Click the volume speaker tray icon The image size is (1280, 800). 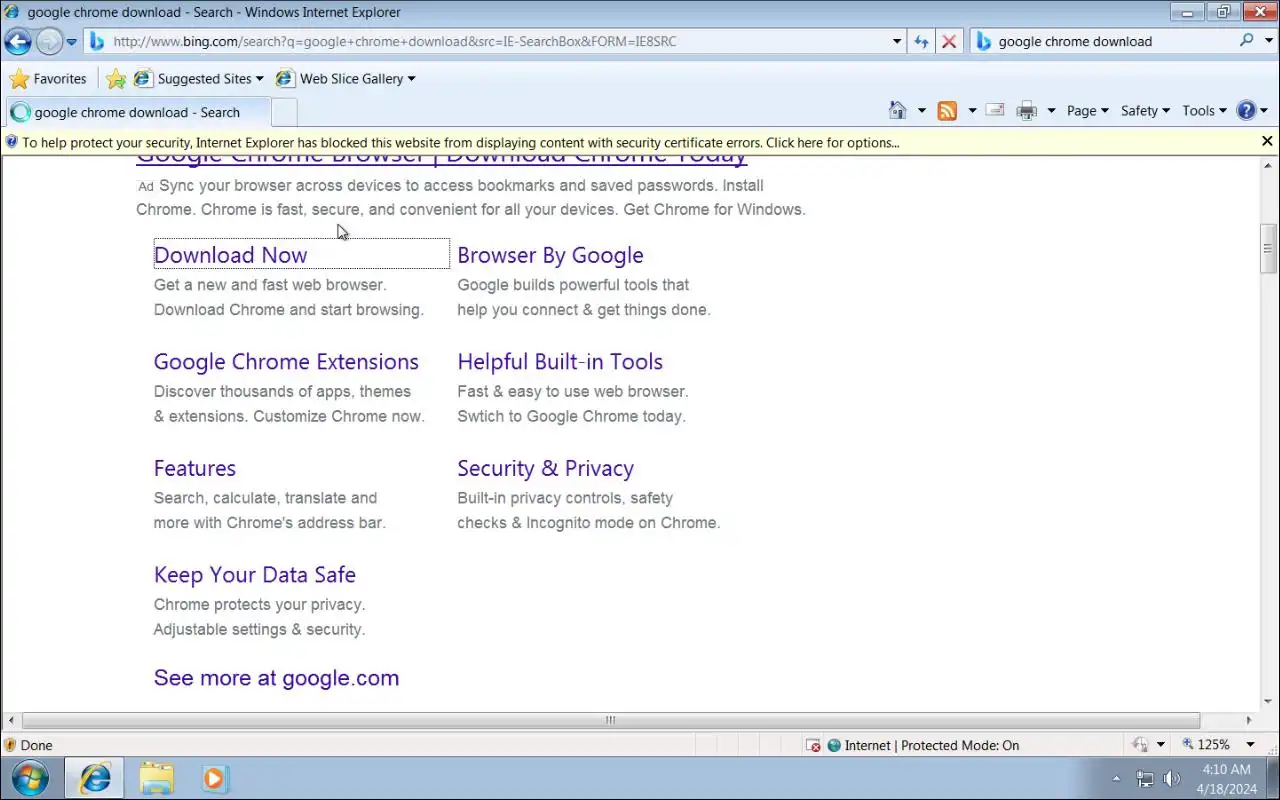(x=1171, y=778)
